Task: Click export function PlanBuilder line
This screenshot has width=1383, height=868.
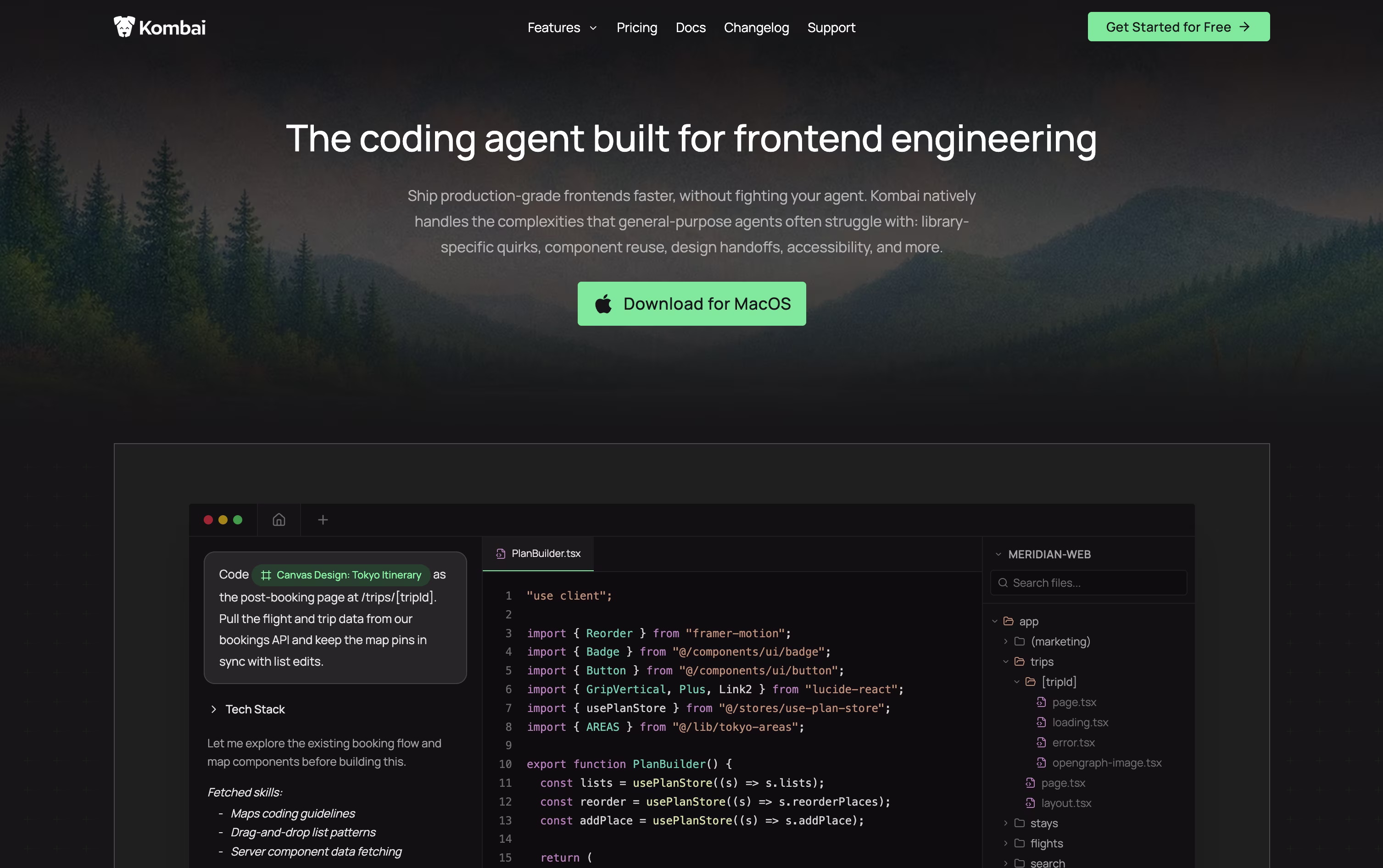Action: (x=630, y=764)
